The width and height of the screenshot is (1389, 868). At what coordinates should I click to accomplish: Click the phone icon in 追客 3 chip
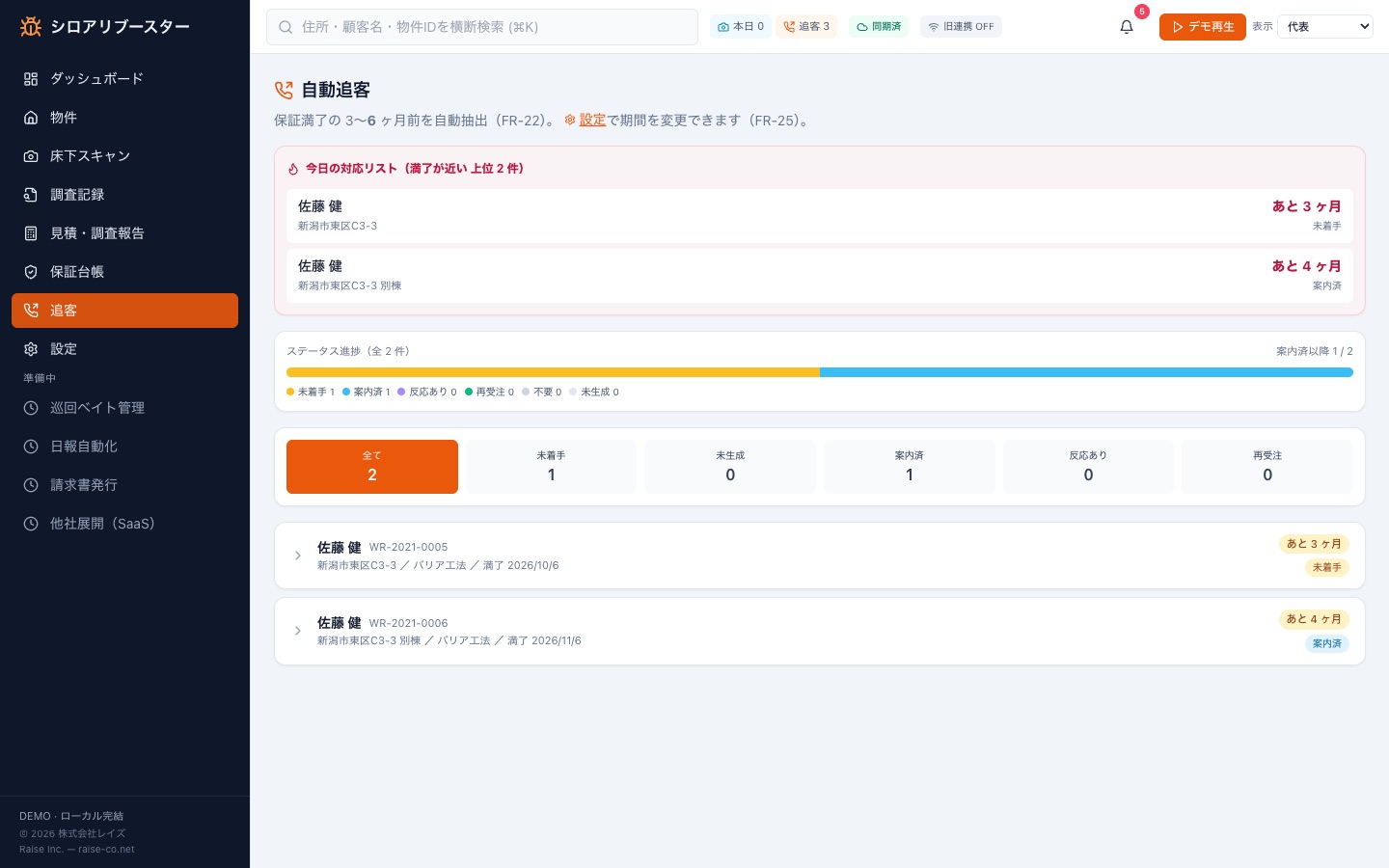tap(789, 27)
